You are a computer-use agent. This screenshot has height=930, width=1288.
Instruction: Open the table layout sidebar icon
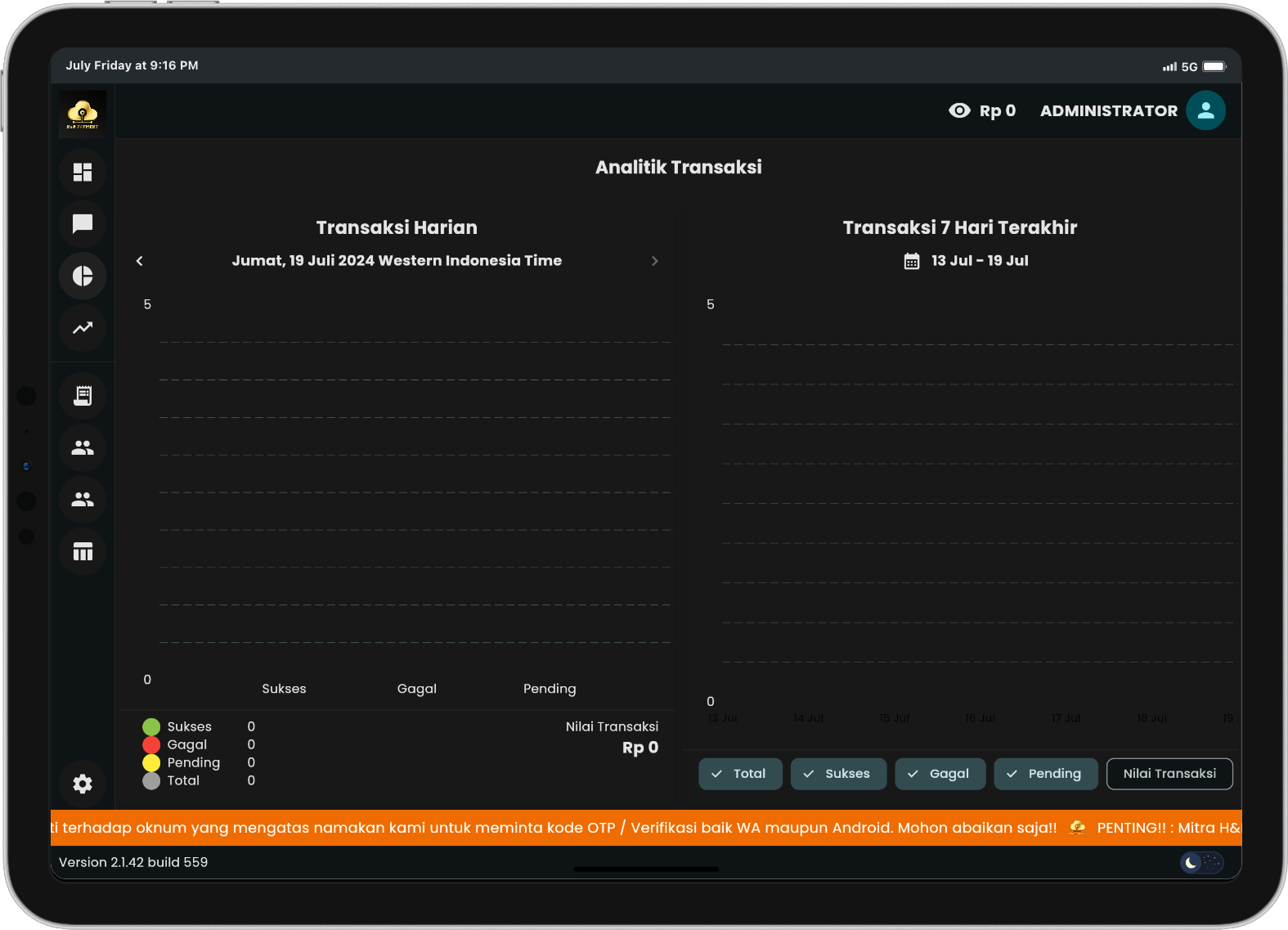pos(83,552)
